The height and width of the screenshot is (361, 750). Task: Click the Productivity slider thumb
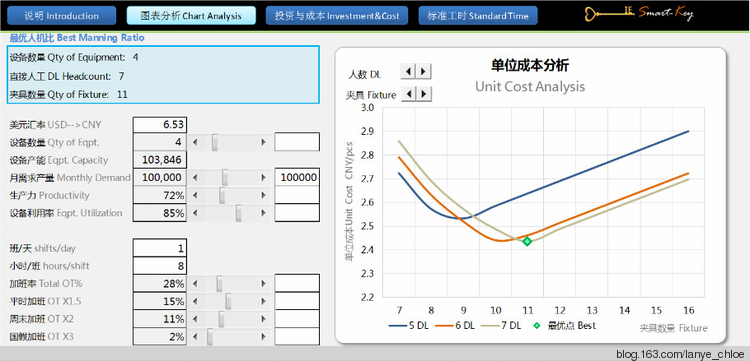pos(222,196)
